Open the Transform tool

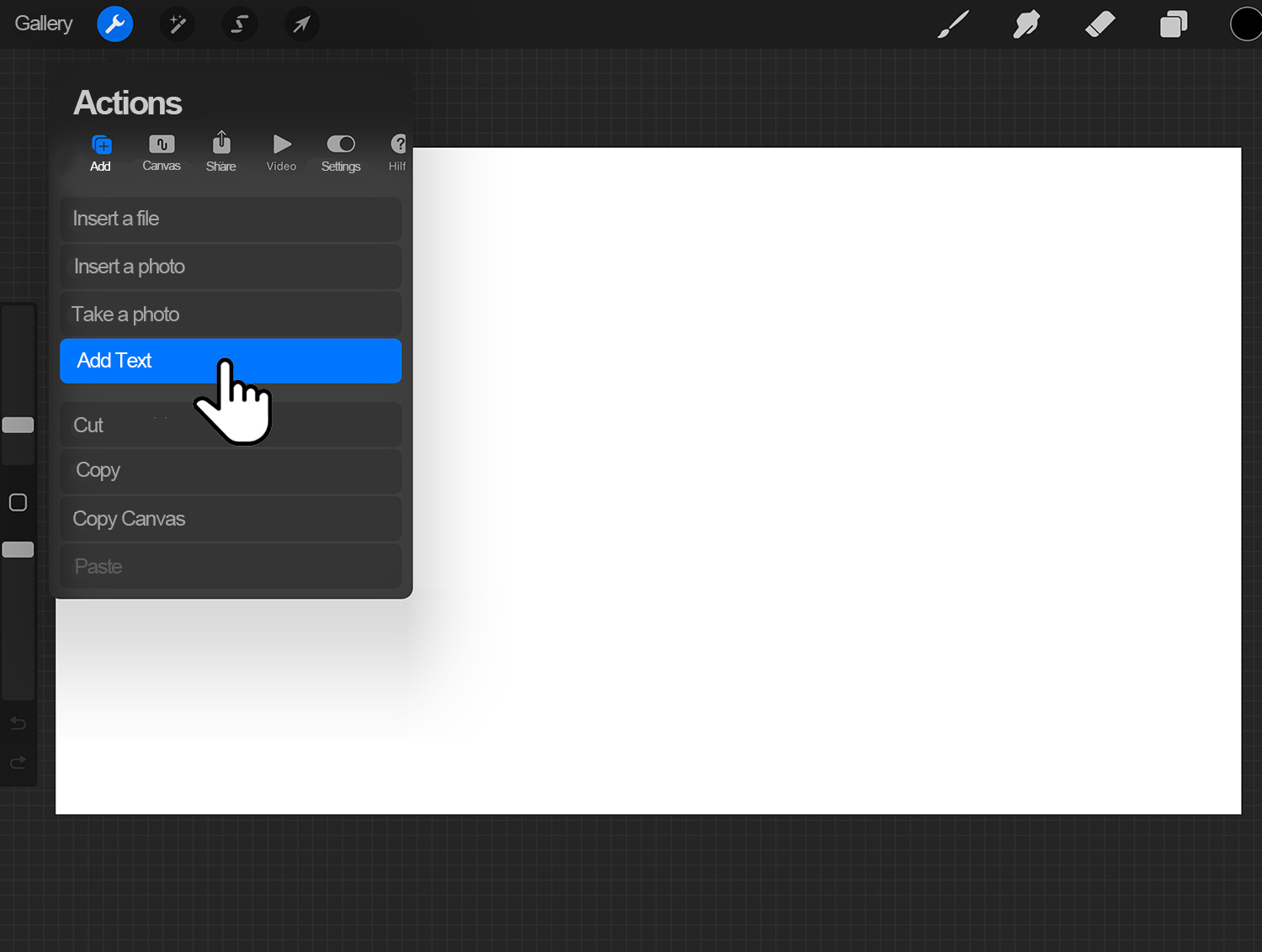(x=302, y=24)
